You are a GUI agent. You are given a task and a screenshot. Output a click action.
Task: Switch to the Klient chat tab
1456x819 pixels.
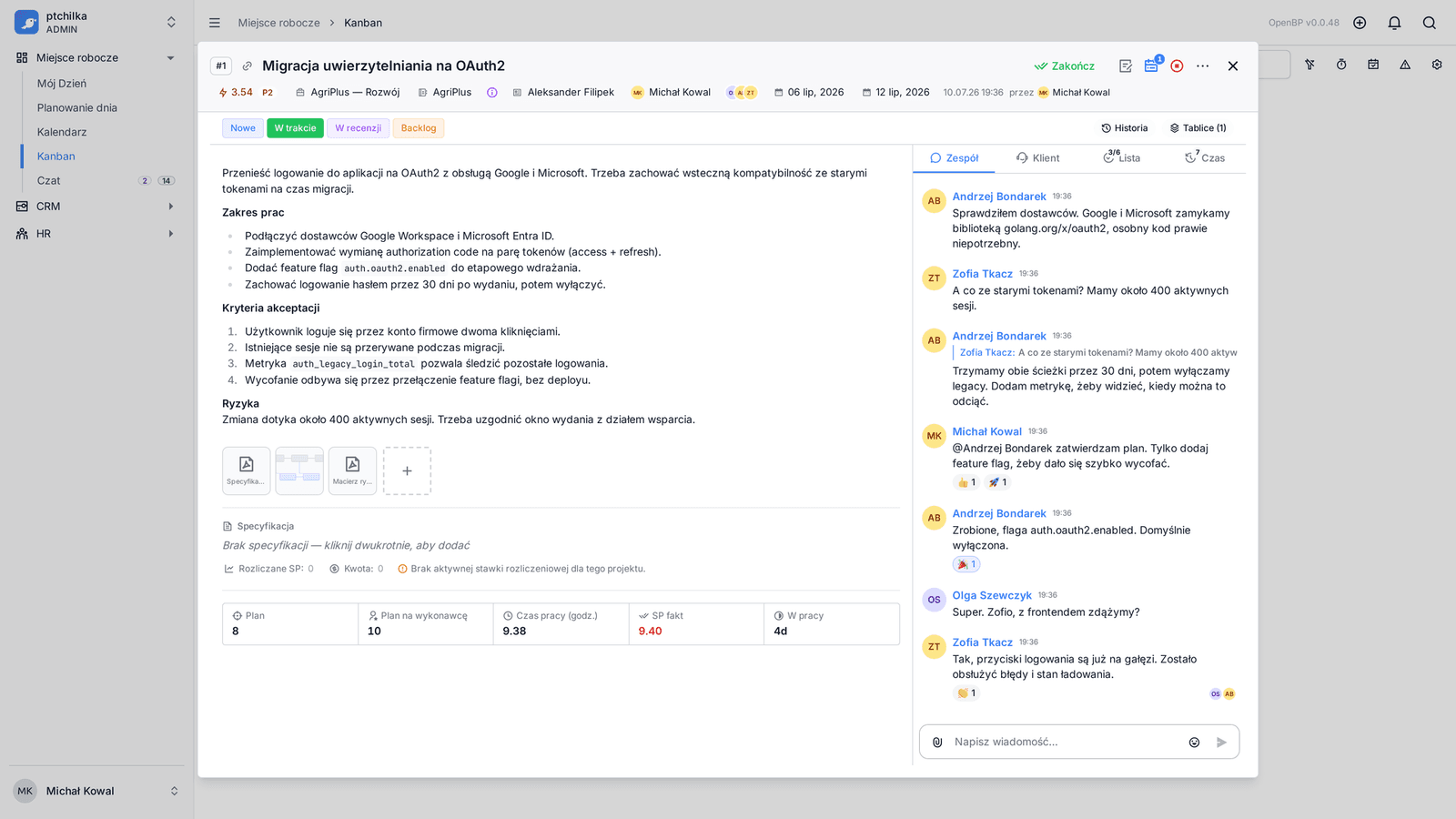tap(1037, 158)
